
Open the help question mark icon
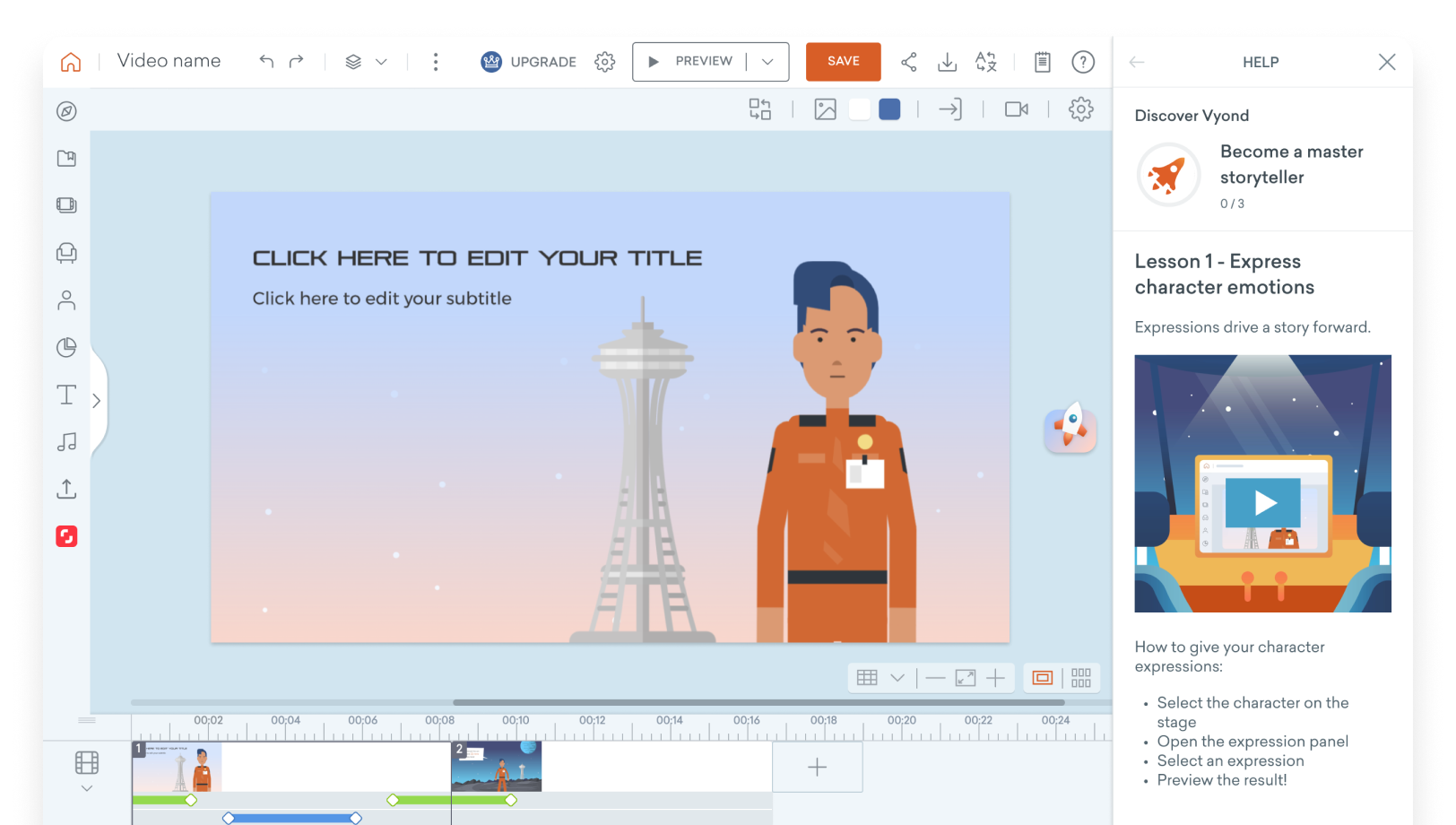(x=1083, y=62)
